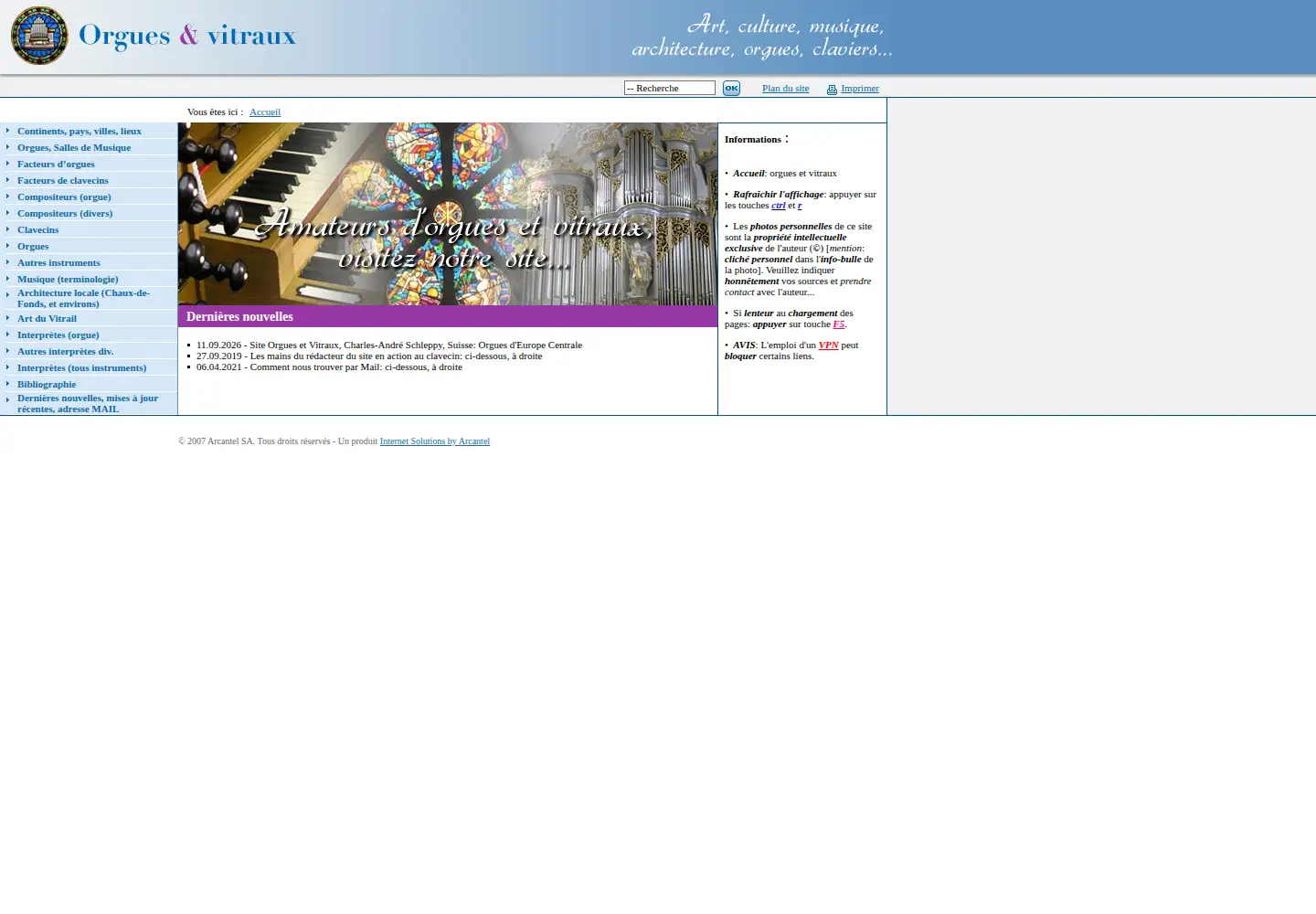Select Facteurs d'orgues menu item
The width and height of the screenshot is (1316, 914).
point(56,165)
